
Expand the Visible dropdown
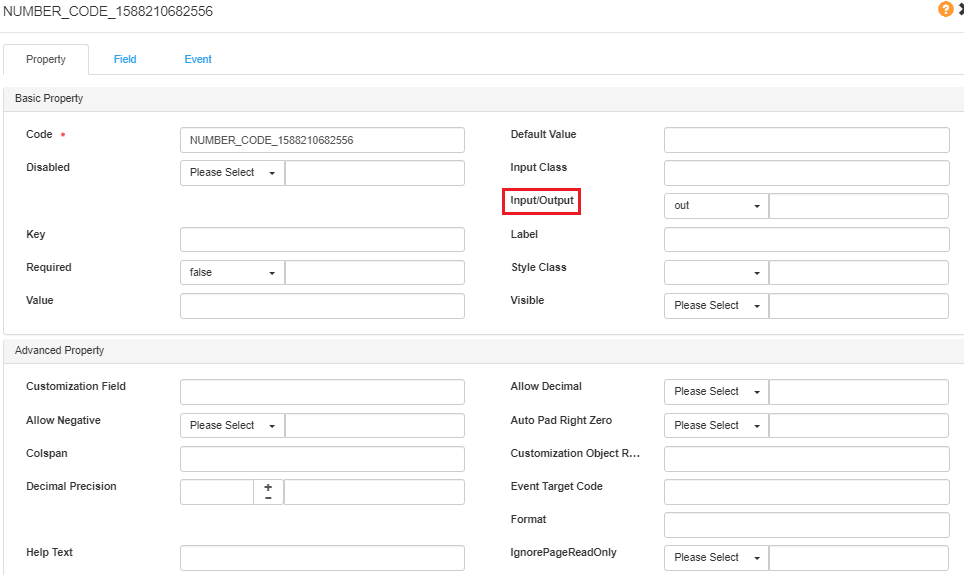click(x=716, y=306)
